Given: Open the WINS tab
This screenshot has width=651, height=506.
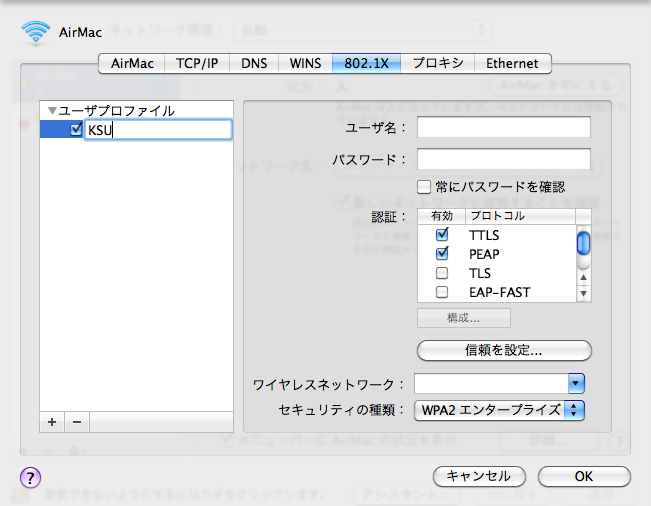Looking at the screenshot, I should 305,64.
